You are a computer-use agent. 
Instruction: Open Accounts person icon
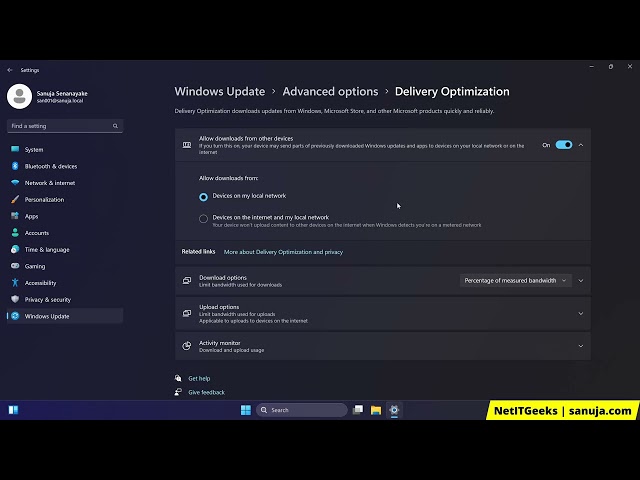[x=15, y=233]
